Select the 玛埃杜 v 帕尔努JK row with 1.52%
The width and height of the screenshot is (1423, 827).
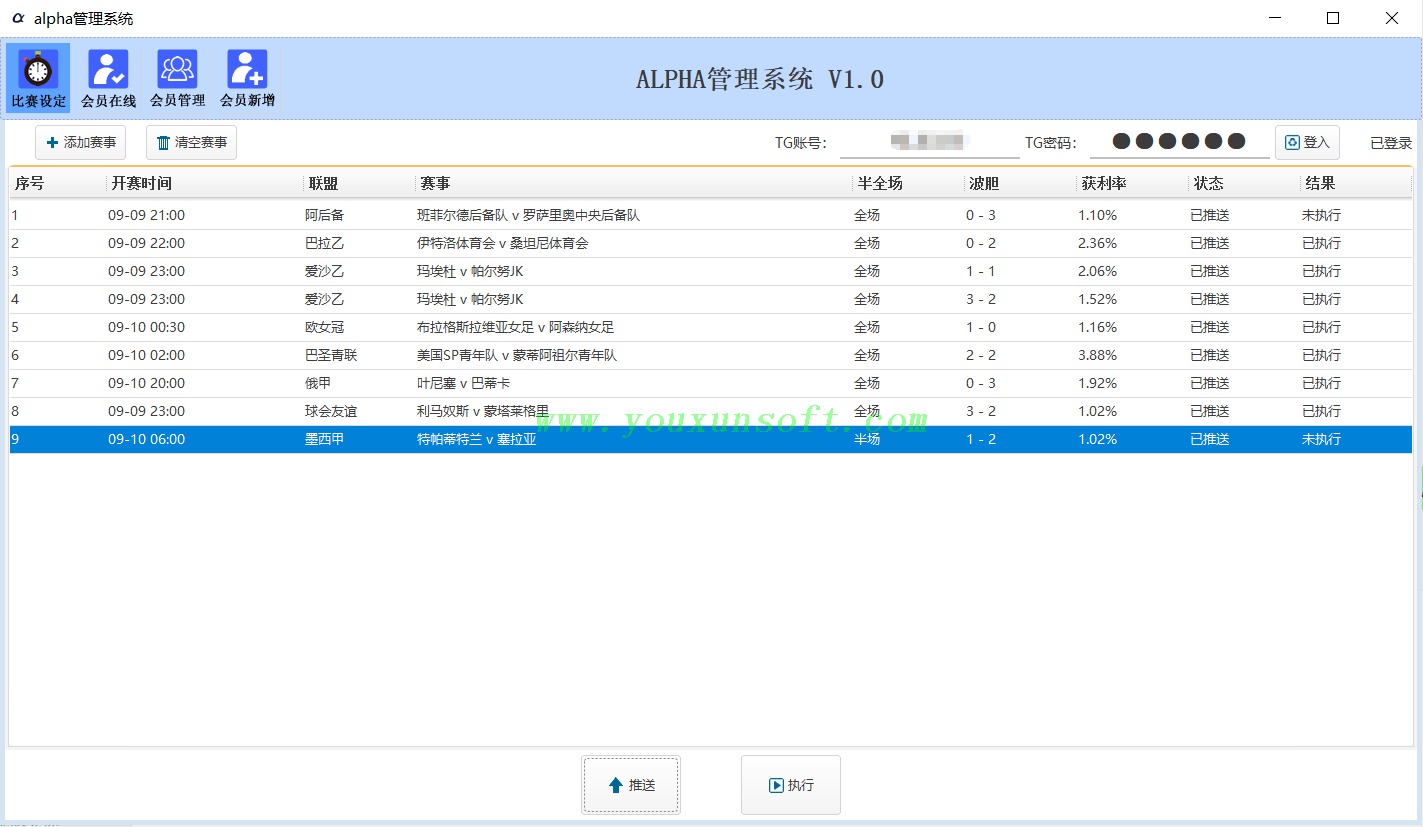(711, 299)
